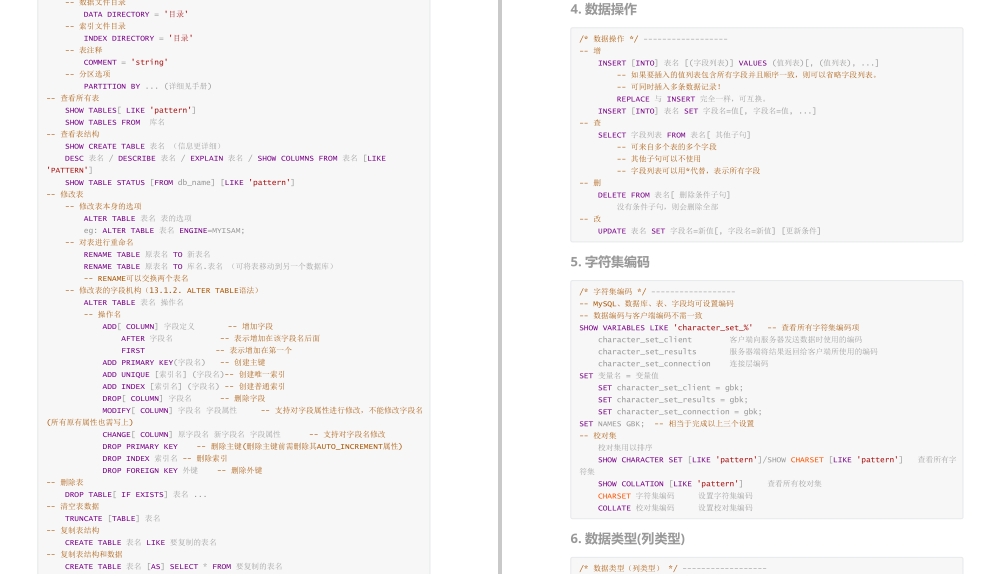The image size is (1002, 576).
Task: Click the comment '-- 修改表本身的选项'
Action: pos(103,206)
